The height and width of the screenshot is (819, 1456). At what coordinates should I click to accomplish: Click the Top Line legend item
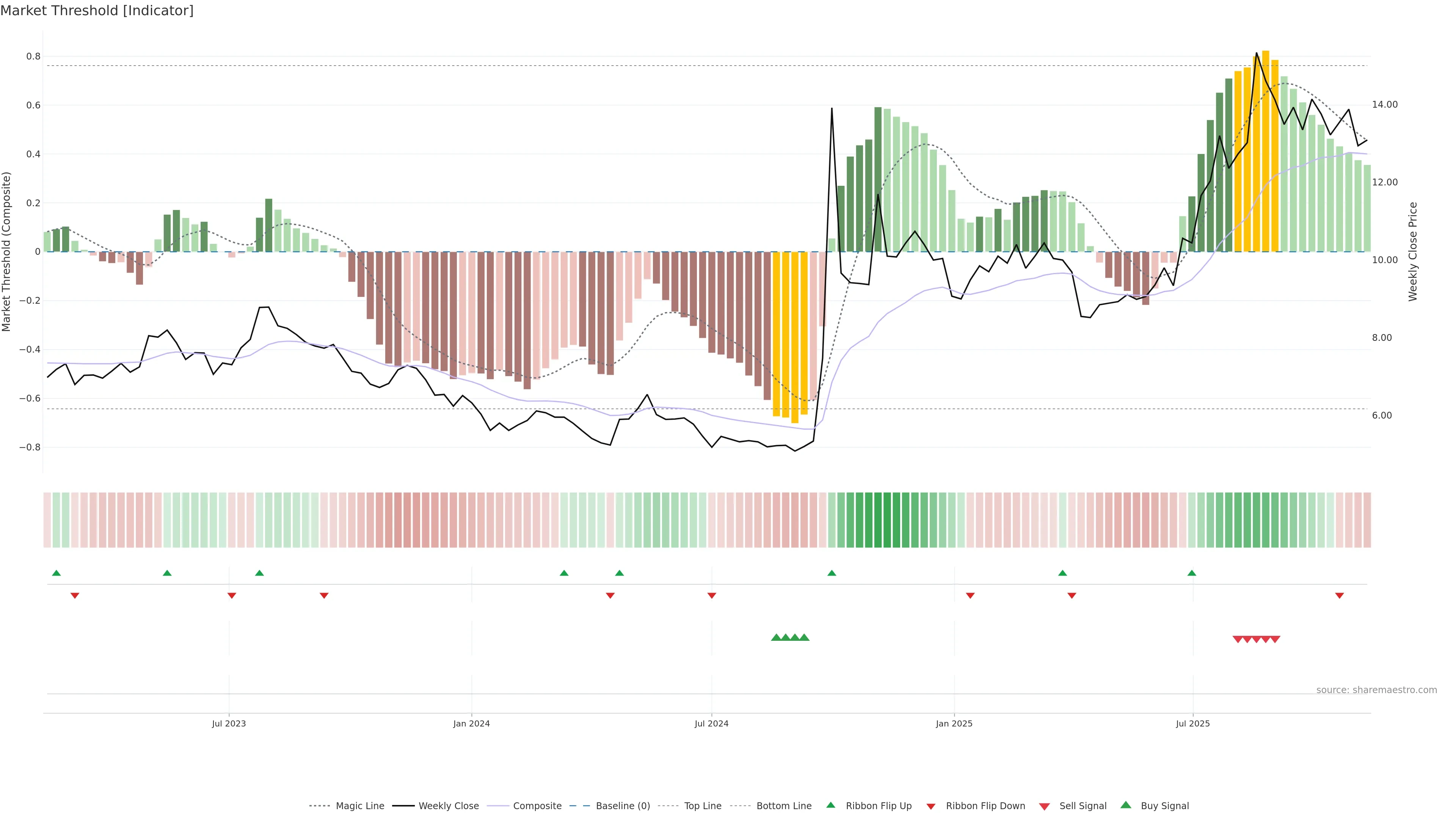pos(703,806)
